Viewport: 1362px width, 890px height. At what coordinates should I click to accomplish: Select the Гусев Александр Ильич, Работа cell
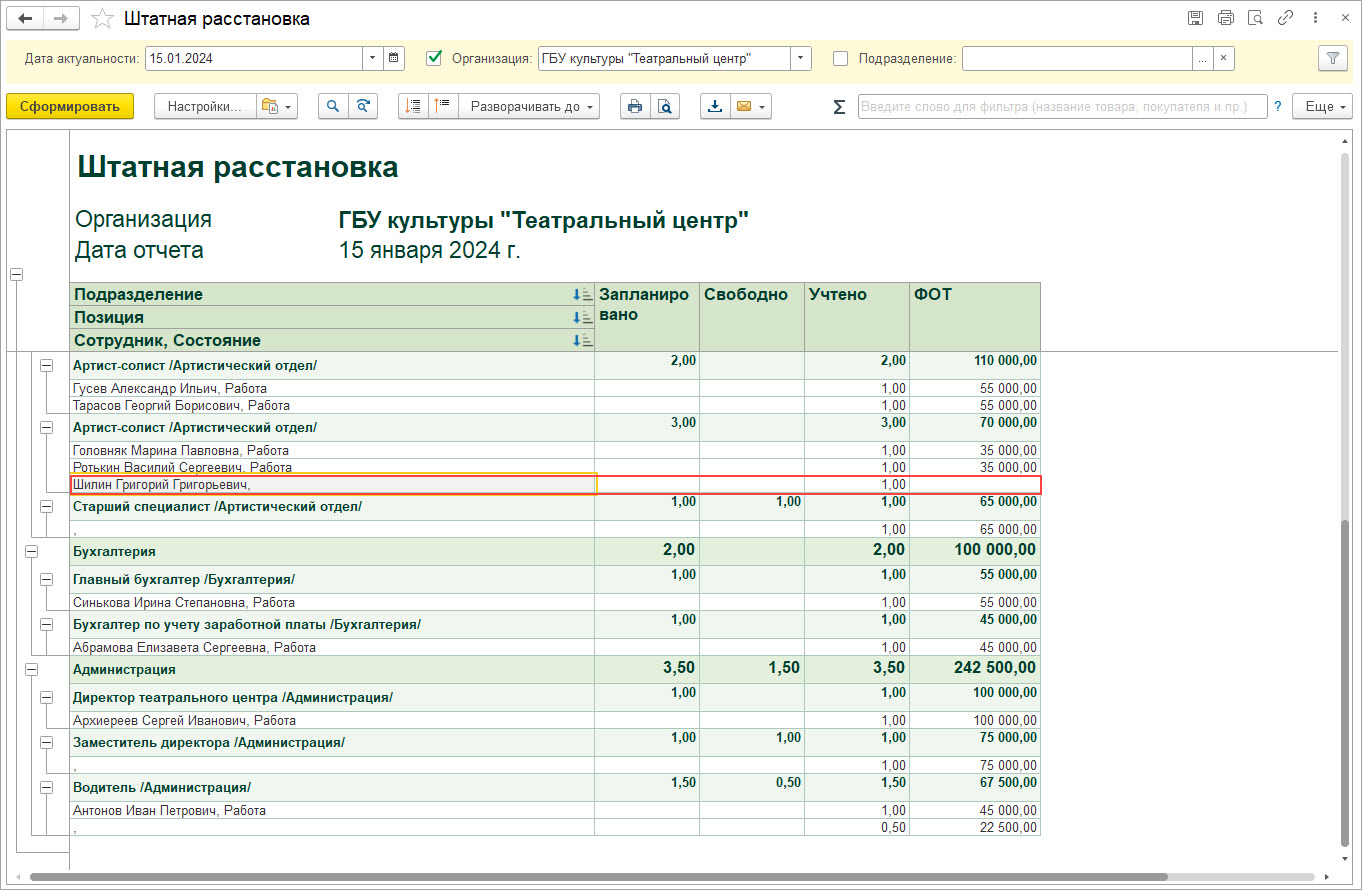332,388
